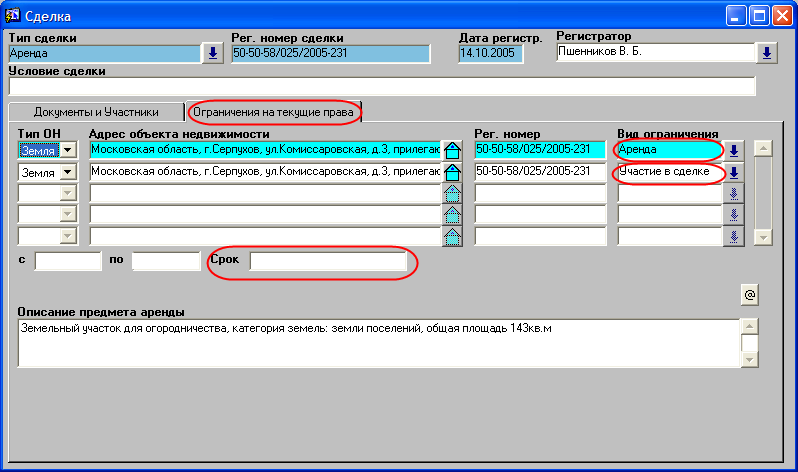Click the Срок input field
The height and width of the screenshot is (472, 798).
tap(328, 261)
